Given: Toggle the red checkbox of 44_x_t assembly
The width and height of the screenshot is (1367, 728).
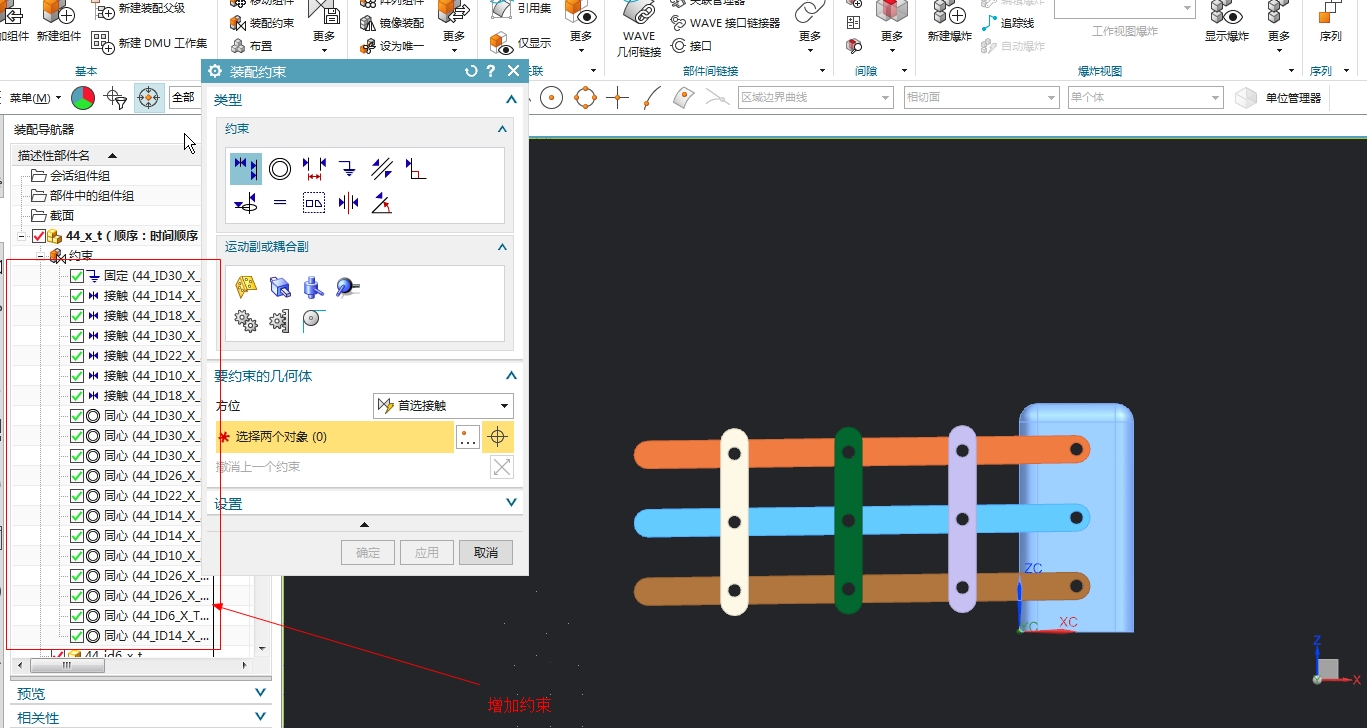Looking at the screenshot, I should pos(39,236).
